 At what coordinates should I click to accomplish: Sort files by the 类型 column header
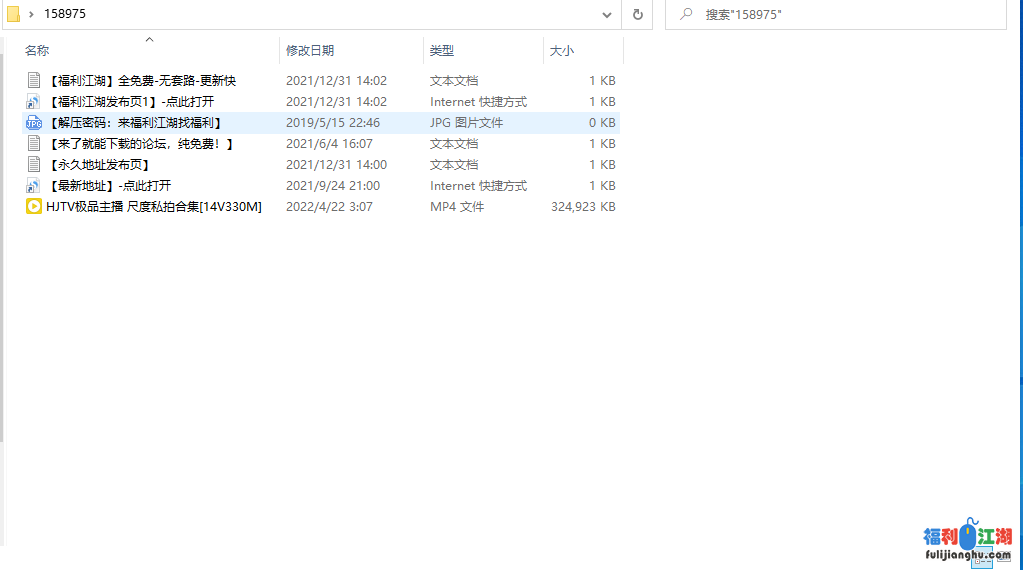pos(442,50)
